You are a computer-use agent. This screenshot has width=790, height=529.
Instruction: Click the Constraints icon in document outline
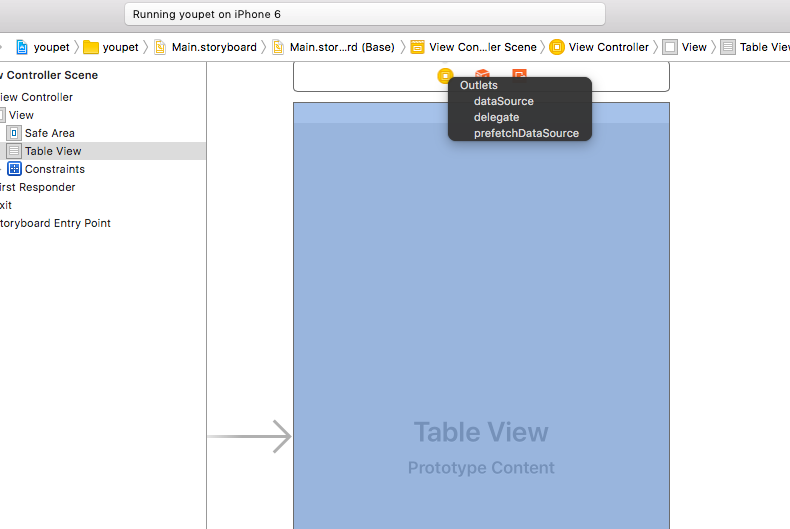pos(14,169)
